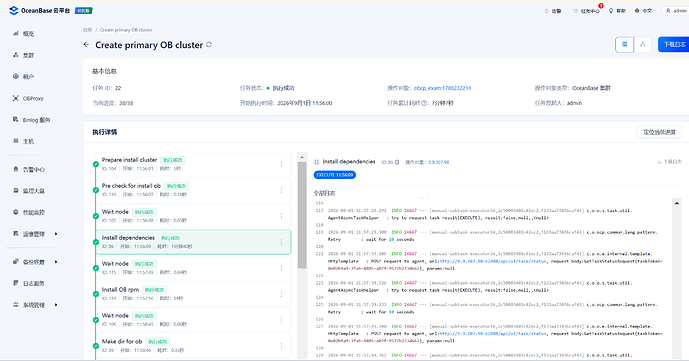Click the help icon next to the task duration label
The height and width of the screenshot is (361, 689).
click(424, 103)
